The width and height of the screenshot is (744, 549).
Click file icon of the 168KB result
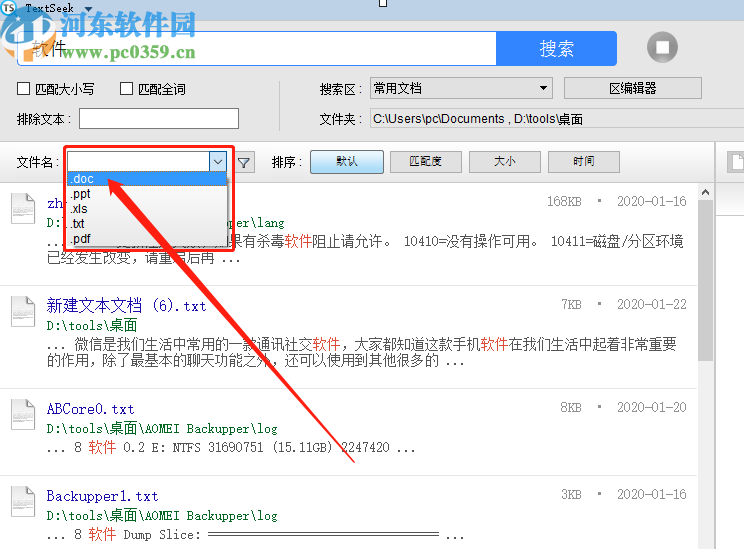[x=23, y=208]
